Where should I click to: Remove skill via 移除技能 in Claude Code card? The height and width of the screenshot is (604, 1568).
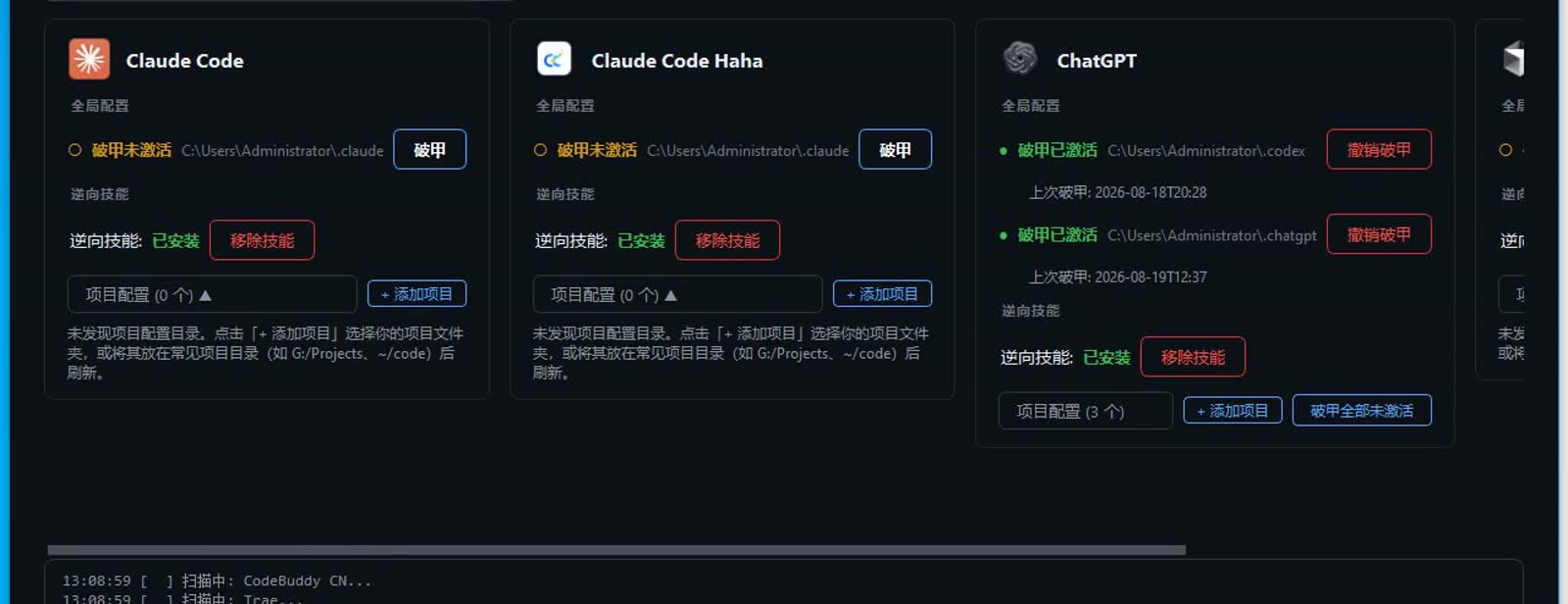point(262,240)
